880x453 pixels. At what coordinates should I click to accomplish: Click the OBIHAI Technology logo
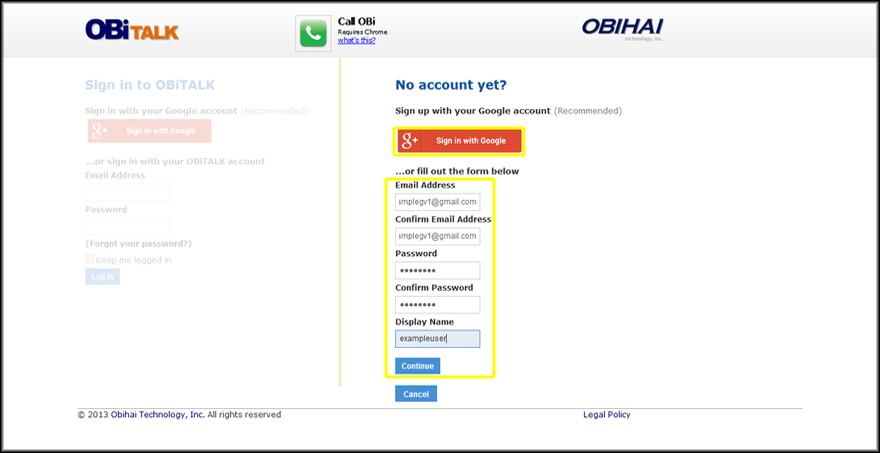622,28
